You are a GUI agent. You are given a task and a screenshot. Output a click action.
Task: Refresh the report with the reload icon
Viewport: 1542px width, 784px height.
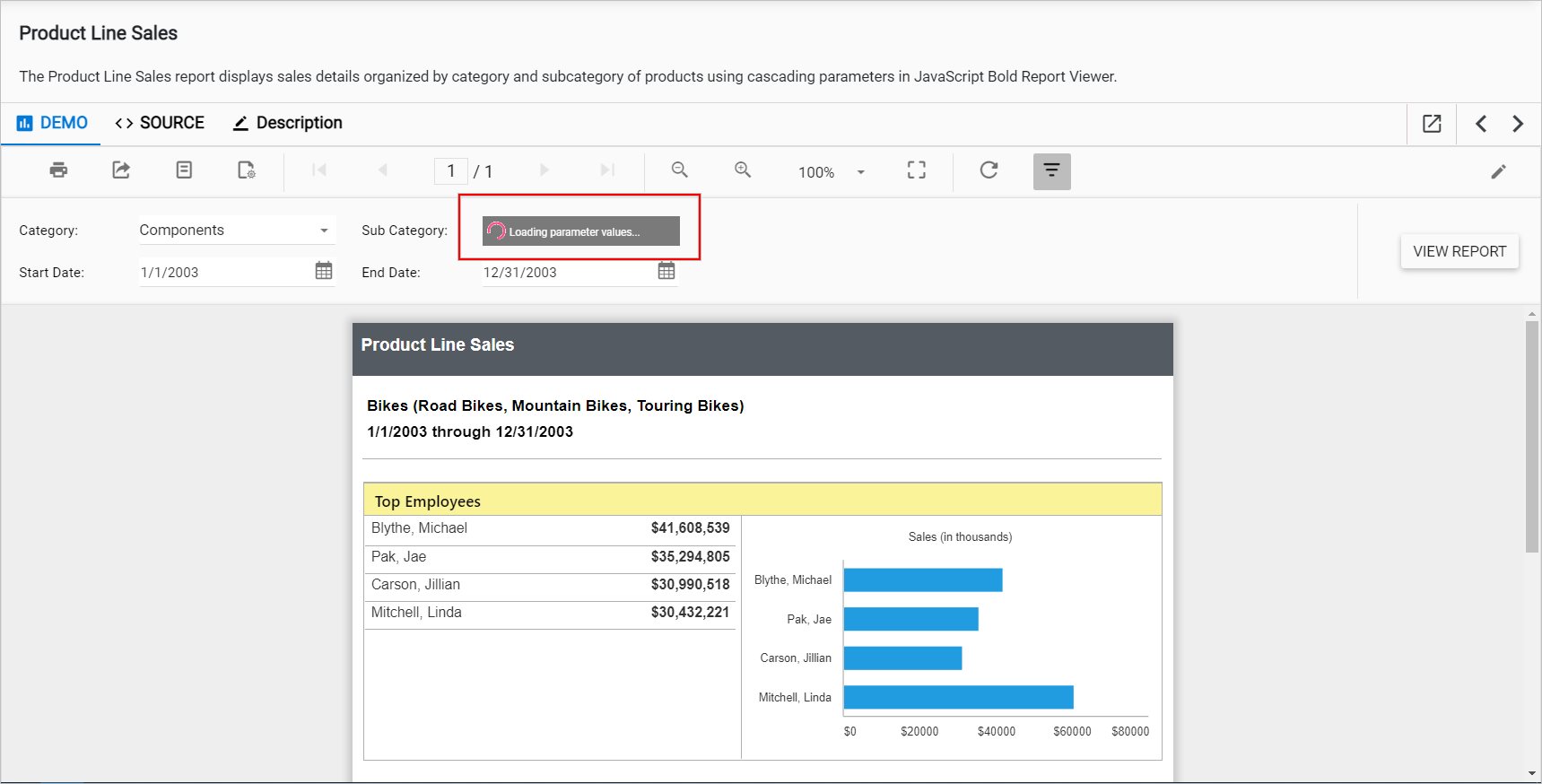(x=989, y=170)
